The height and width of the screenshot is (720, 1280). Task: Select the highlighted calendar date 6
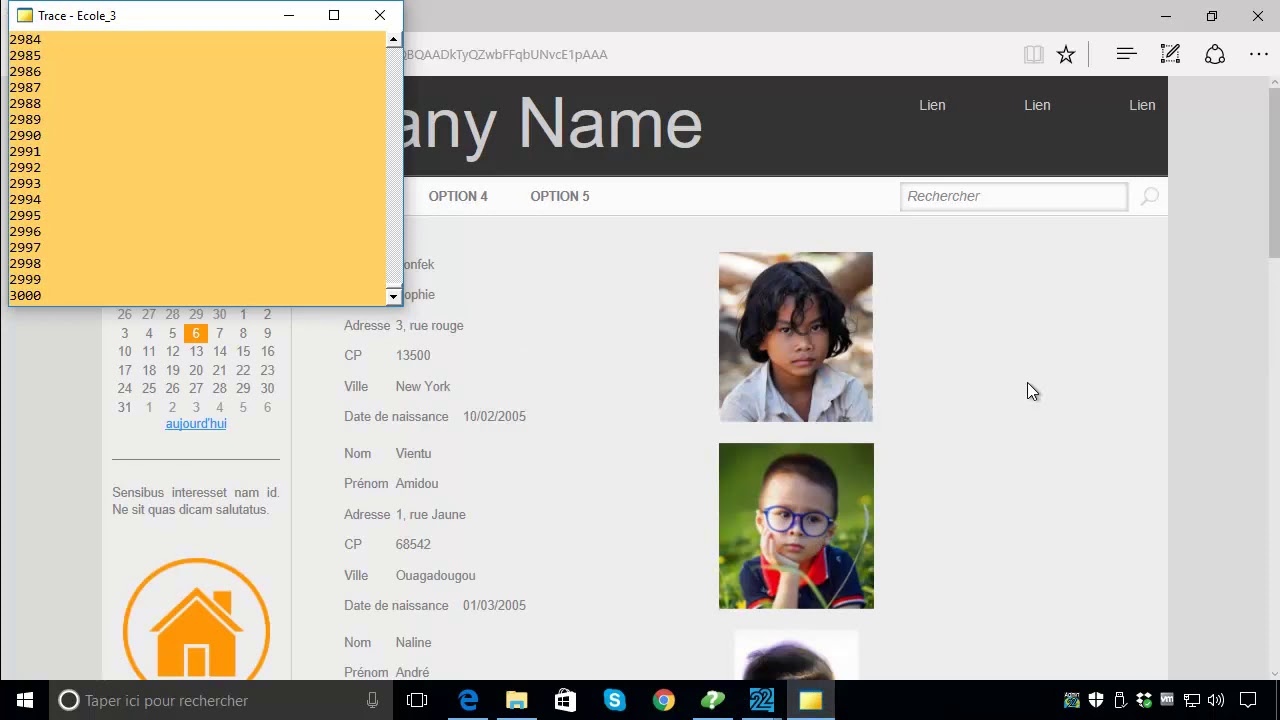point(196,333)
